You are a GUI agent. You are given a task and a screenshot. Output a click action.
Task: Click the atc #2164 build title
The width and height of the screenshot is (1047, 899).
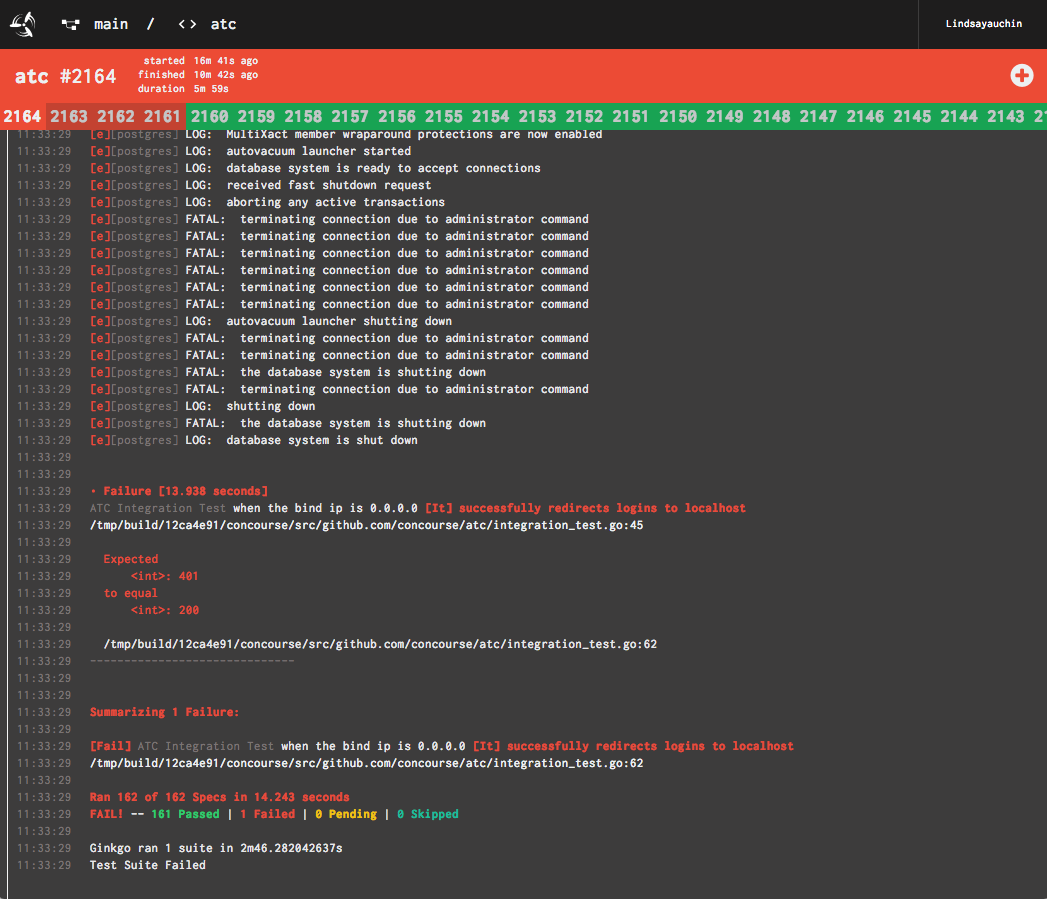pos(65,76)
